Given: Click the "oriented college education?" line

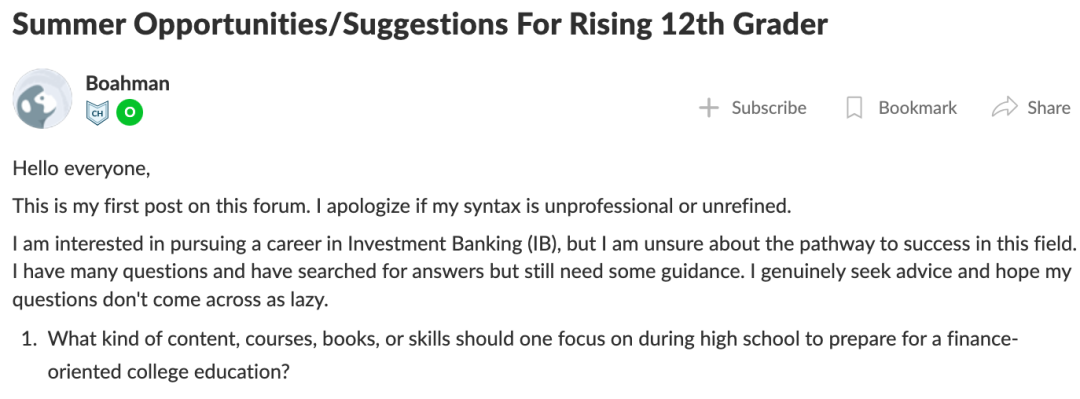Looking at the screenshot, I should [169, 371].
